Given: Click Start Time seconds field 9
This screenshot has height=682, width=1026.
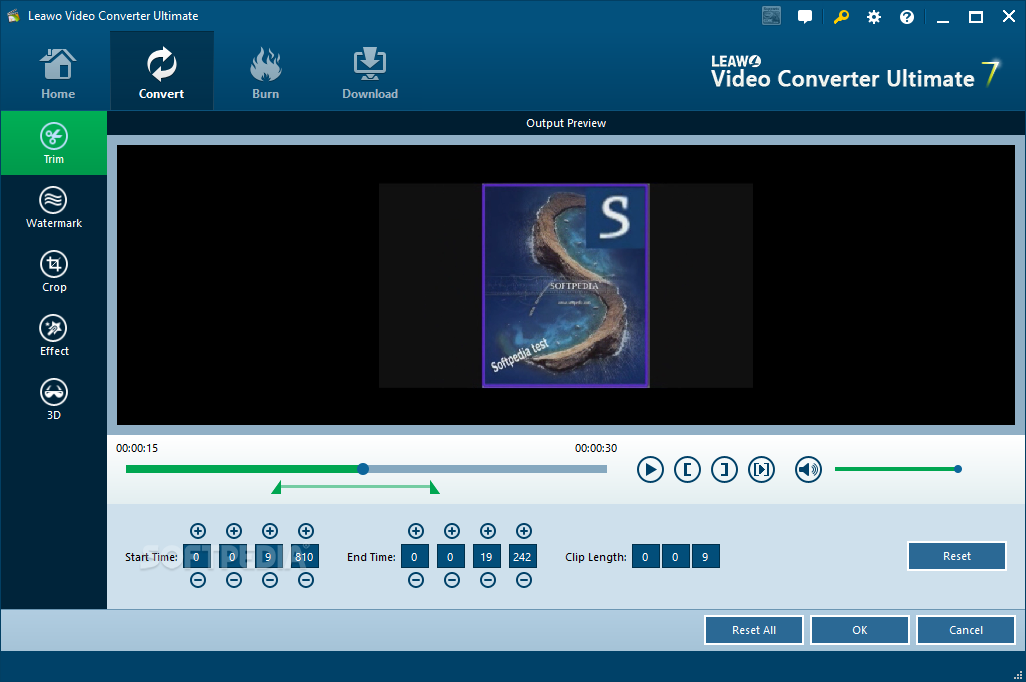Looking at the screenshot, I should click(269, 556).
